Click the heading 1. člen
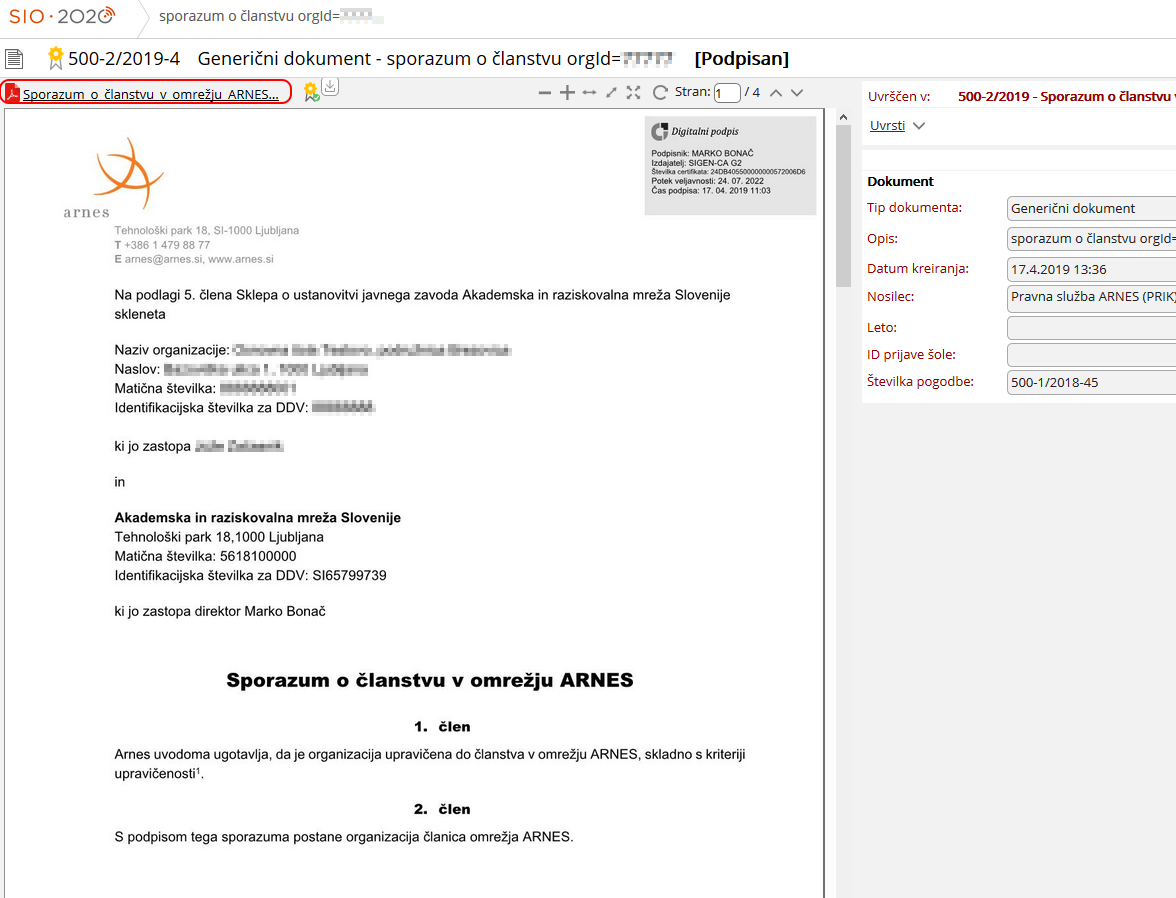Image resolution: width=1176 pixels, height=898 pixels. [x=442, y=727]
